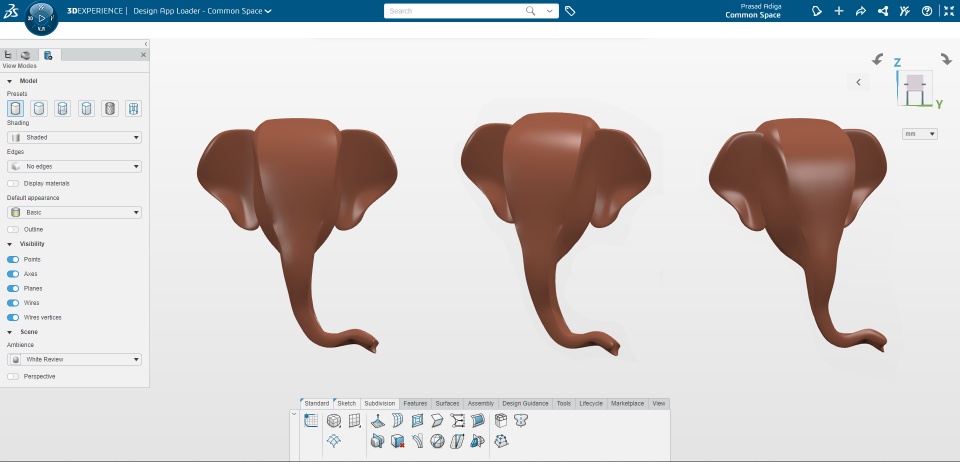Viewport: 960px width, 462px height.
Task: Click the folded plane crease icon
Action: coord(437,420)
